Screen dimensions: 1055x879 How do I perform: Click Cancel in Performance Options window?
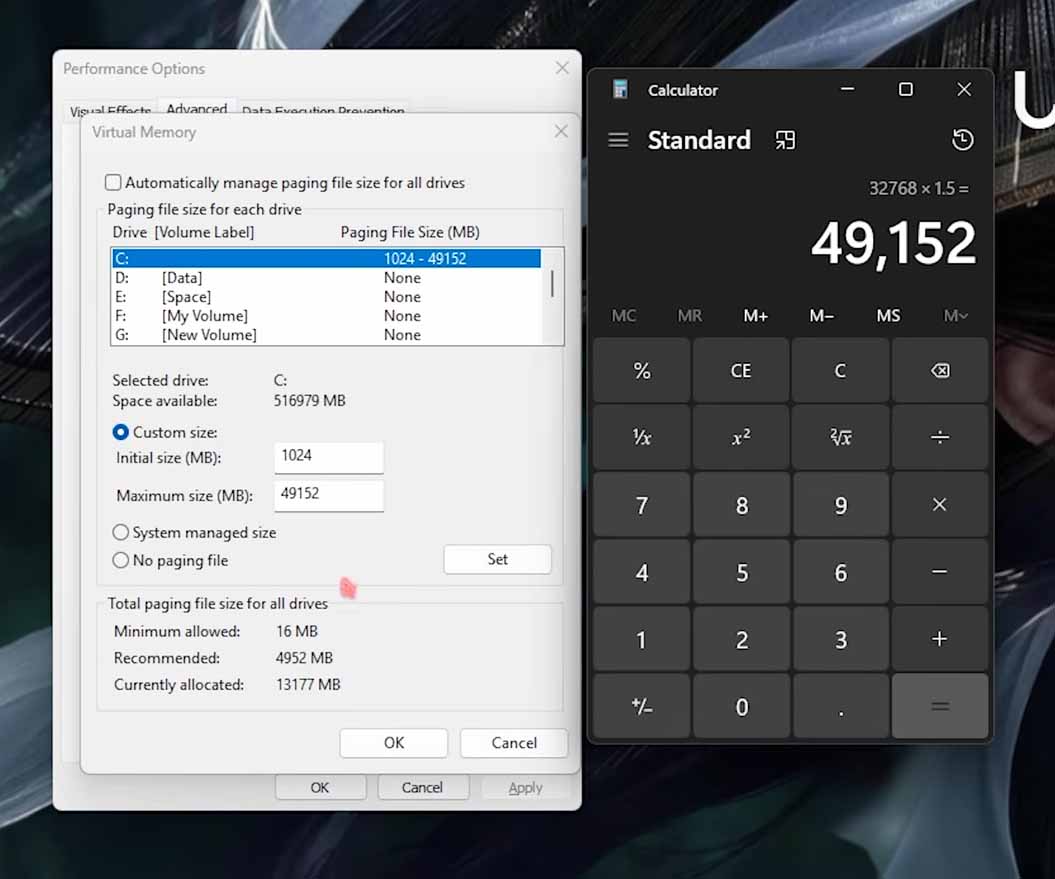tap(423, 787)
